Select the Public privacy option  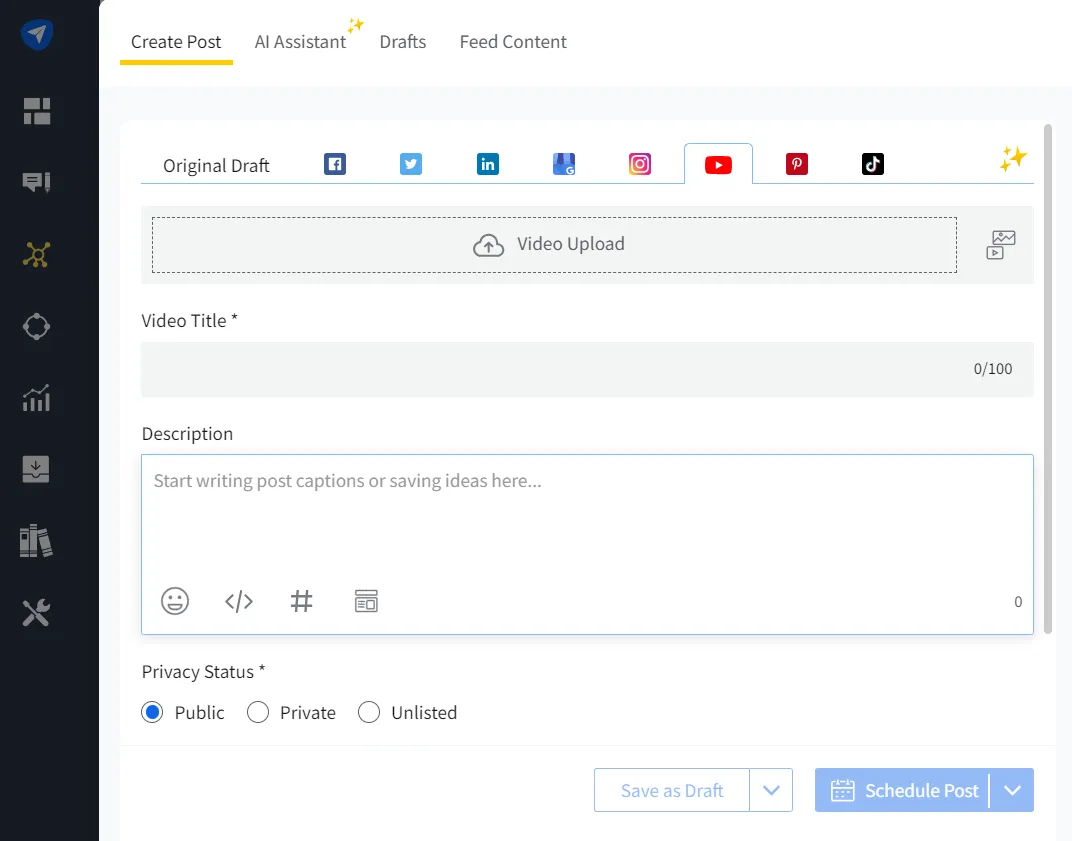tap(151, 712)
